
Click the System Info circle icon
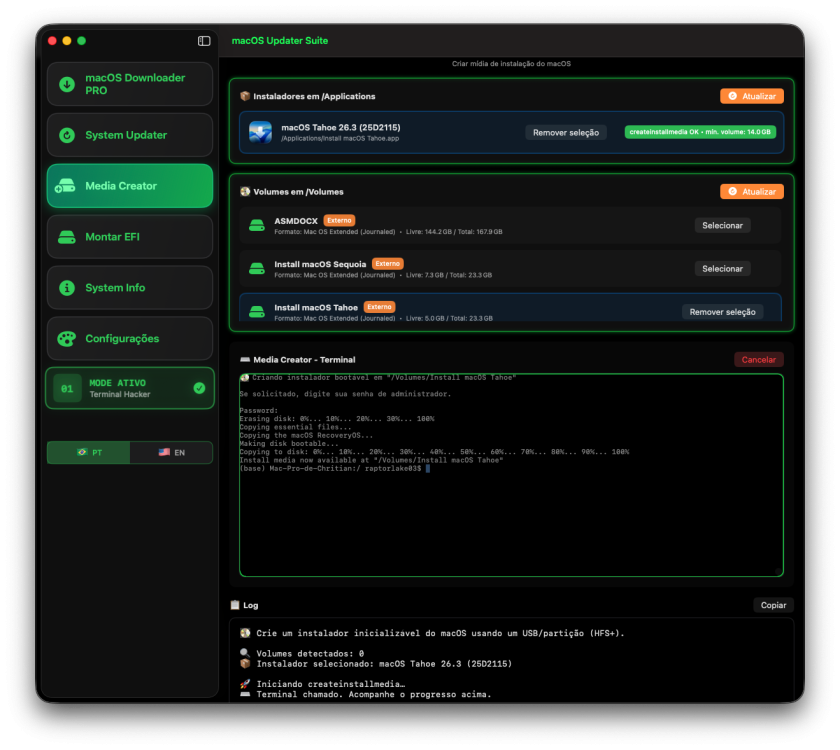[67, 288]
